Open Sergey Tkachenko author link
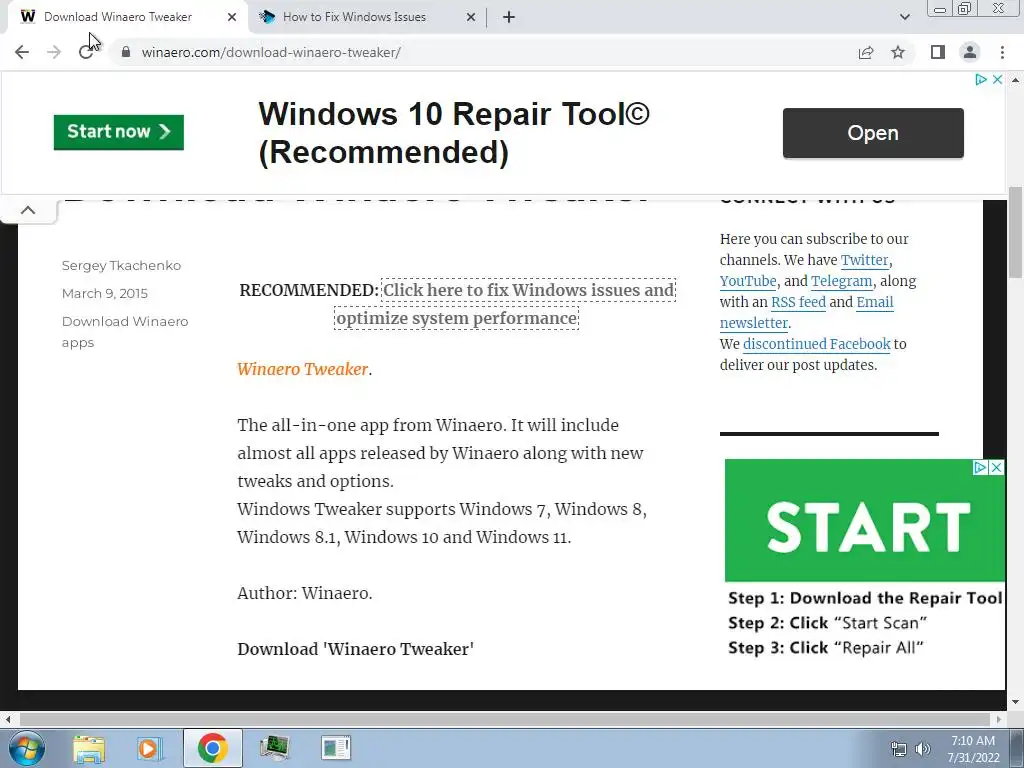The image size is (1024, 768). coord(121,265)
